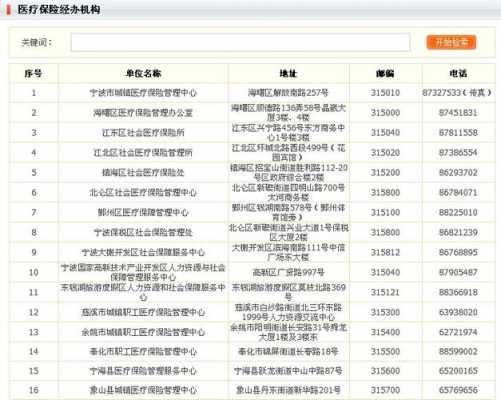Select 宁波市城镇医疗保险管理中心 in row 1
501x400 pixels.
[143, 93]
